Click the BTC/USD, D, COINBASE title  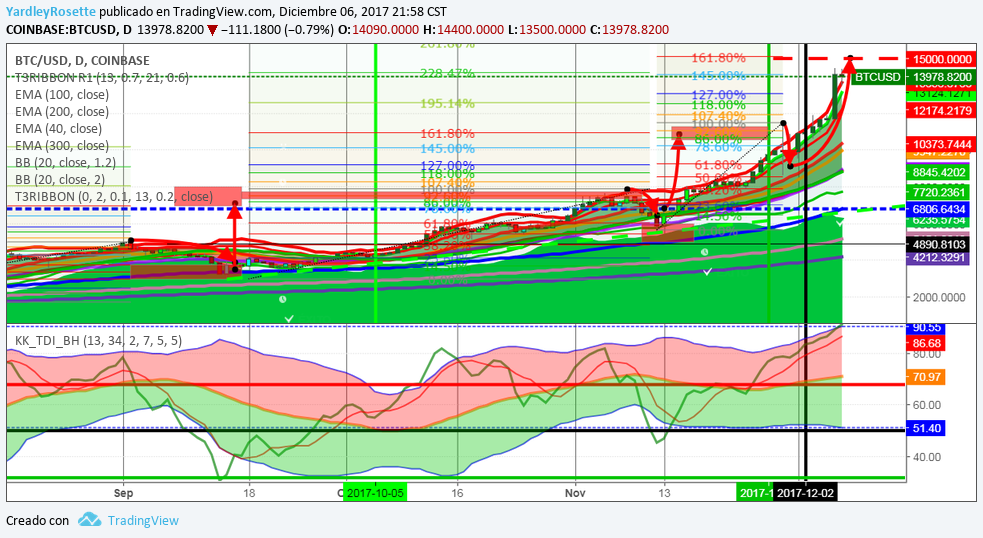pyautogui.click(x=82, y=61)
